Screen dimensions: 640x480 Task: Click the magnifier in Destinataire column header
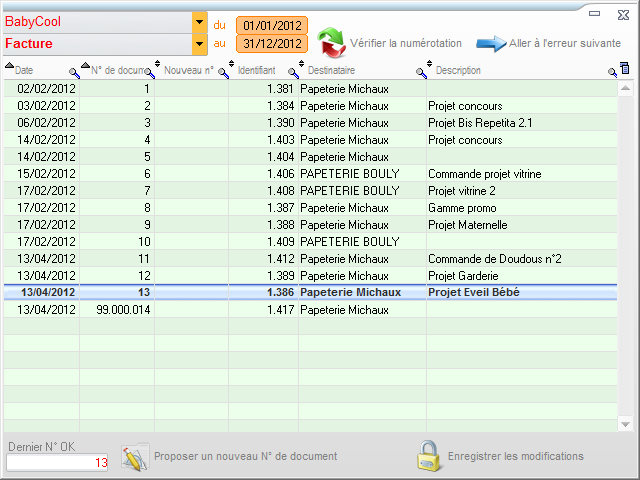coord(422,72)
